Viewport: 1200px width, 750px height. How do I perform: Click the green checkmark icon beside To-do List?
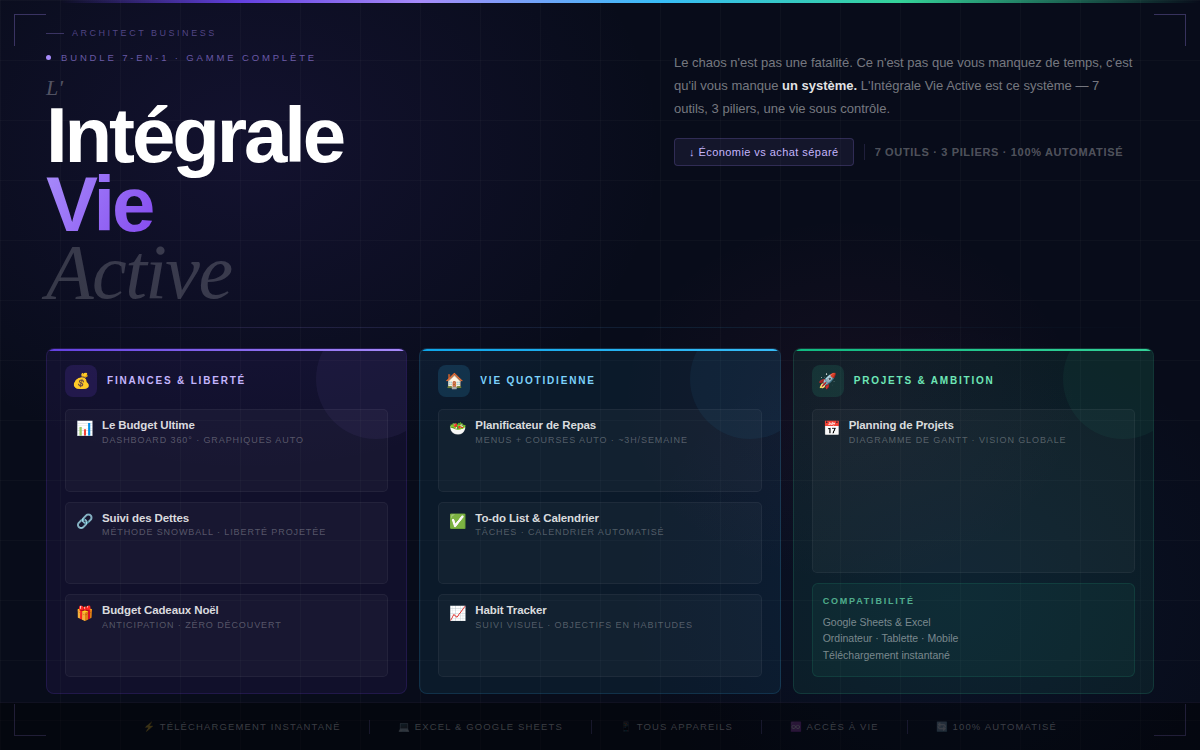pos(458,521)
